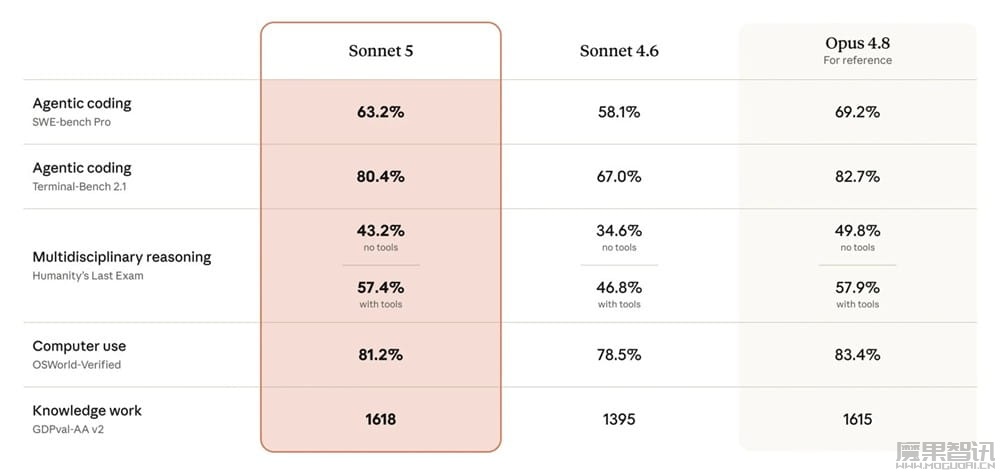Image resolution: width=1000 pixels, height=474 pixels.
Task: Click the Opus 4.8 column header
Action: [x=857, y=43]
